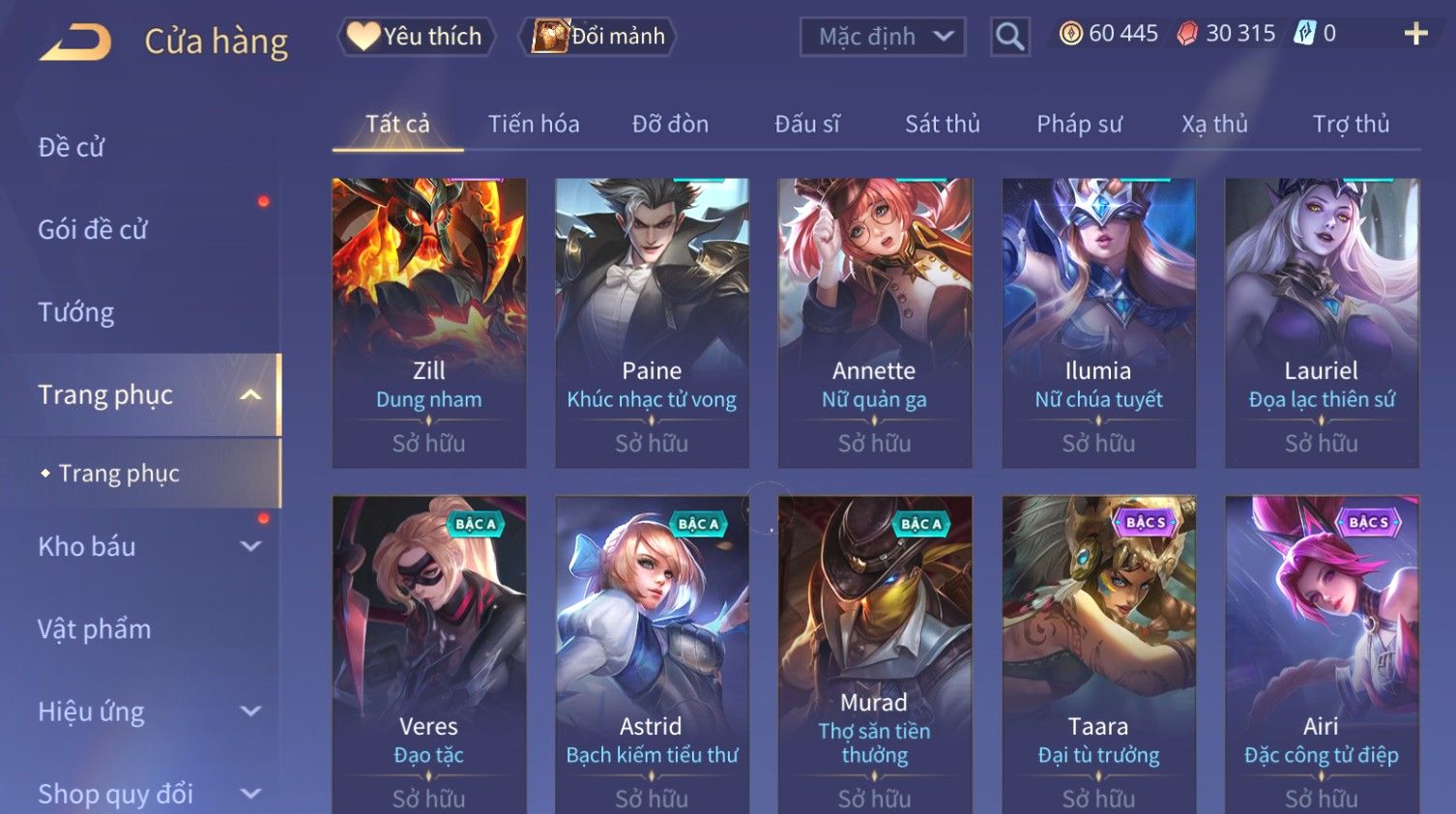Select the Tiến hóa tab
This screenshot has height=814, width=1456.
[534, 124]
